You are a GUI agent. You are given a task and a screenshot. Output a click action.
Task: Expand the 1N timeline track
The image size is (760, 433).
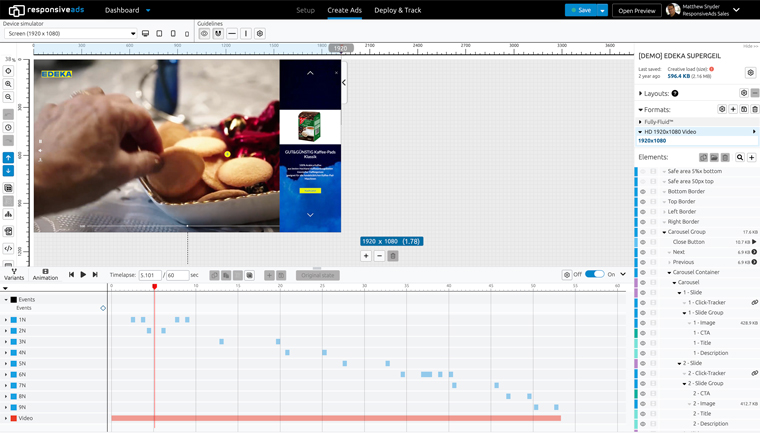pos(6,320)
